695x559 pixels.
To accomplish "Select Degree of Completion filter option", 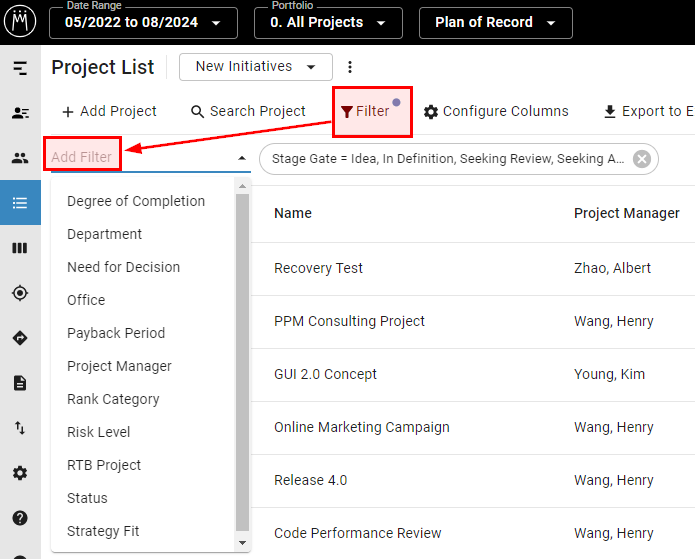I will click(136, 201).
